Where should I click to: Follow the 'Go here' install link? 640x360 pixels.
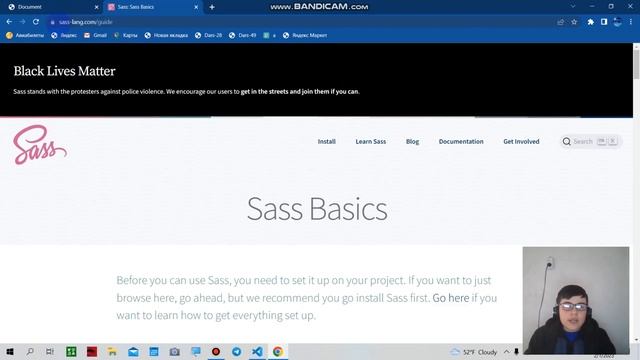pyautogui.click(x=451, y=298)
